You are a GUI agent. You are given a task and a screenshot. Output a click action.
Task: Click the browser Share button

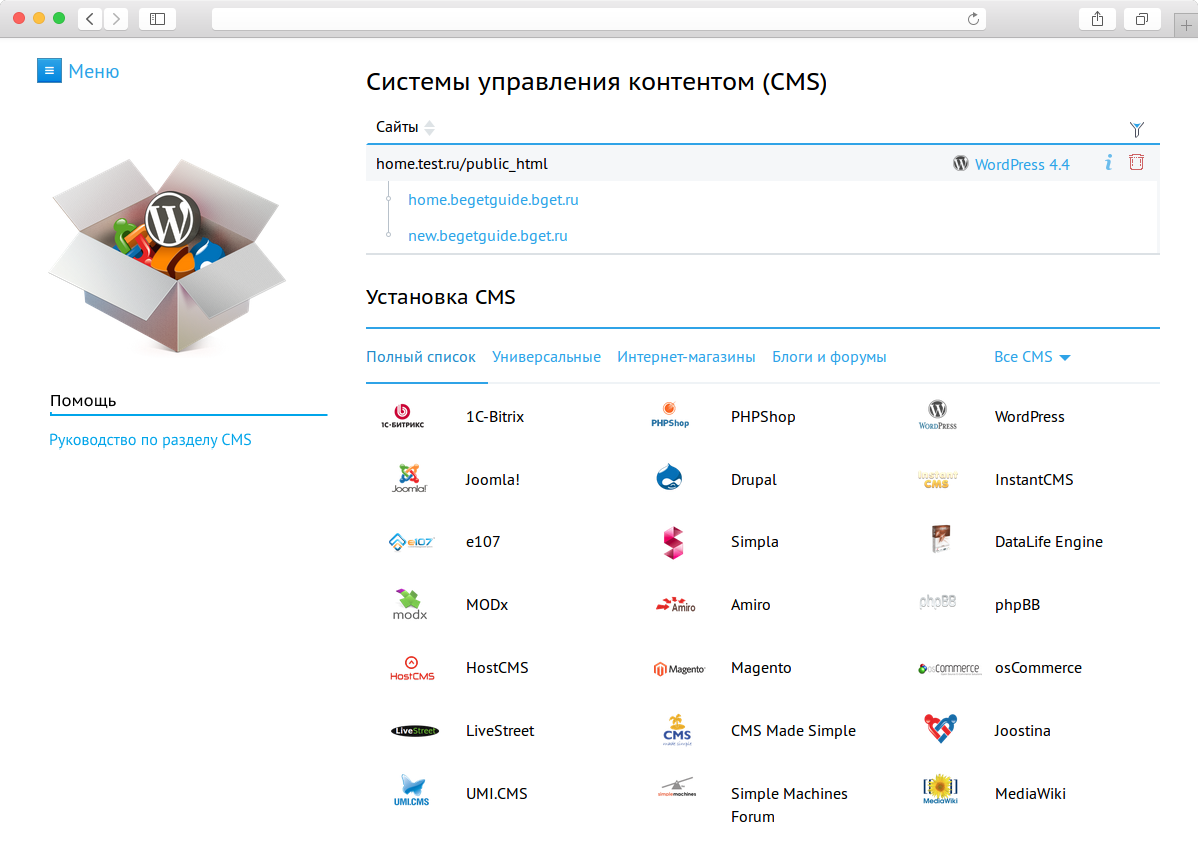point(1097,18)
